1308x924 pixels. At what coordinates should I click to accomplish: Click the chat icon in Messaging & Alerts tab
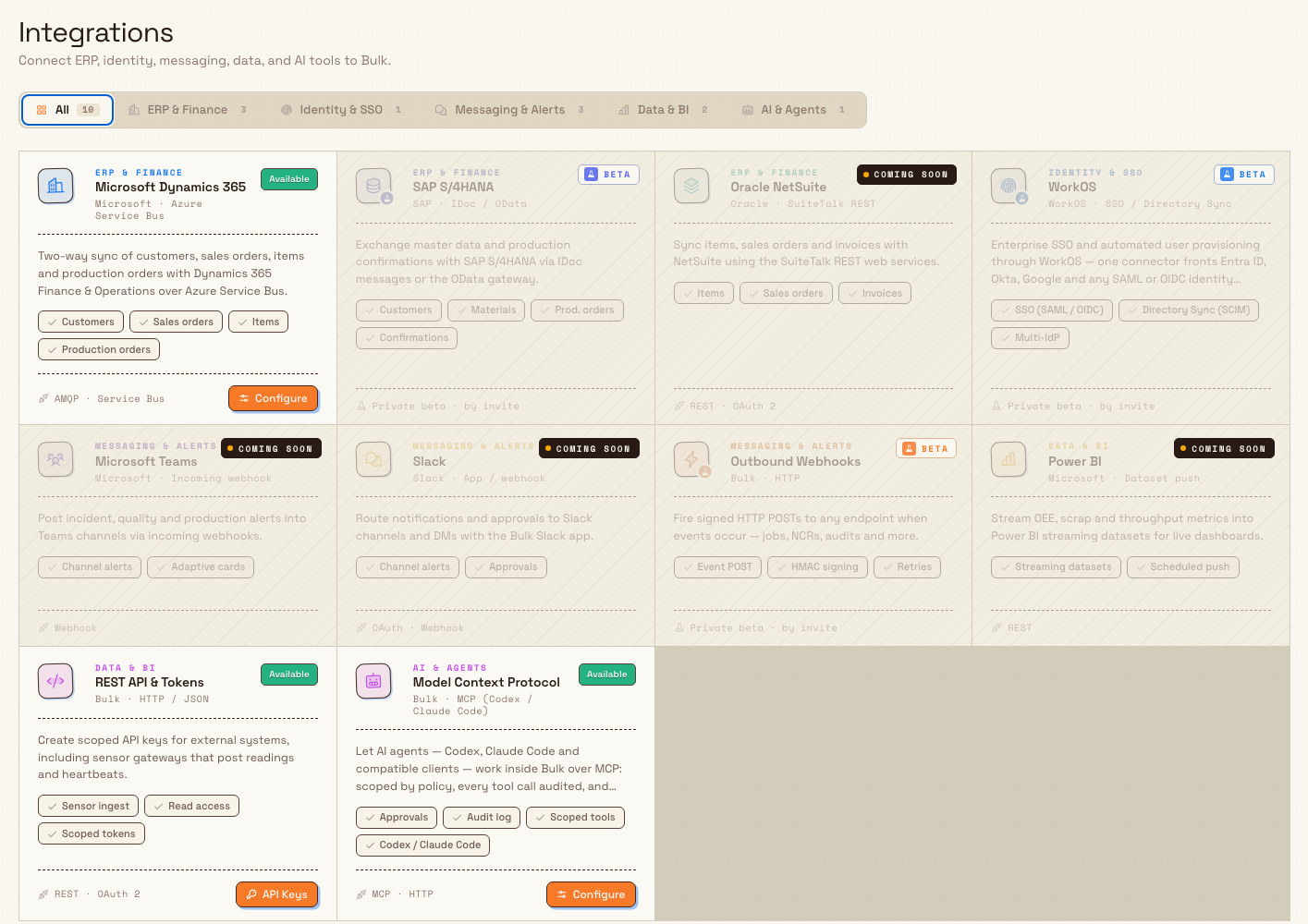[x=441, y=110]
